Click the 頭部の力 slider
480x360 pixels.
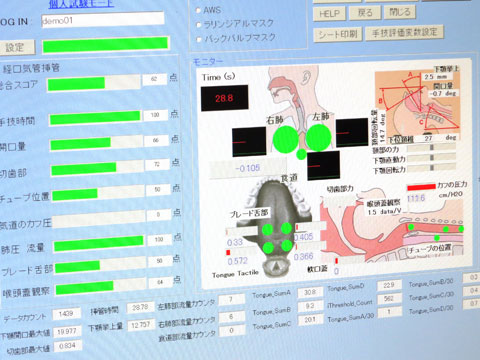[432, 147]
